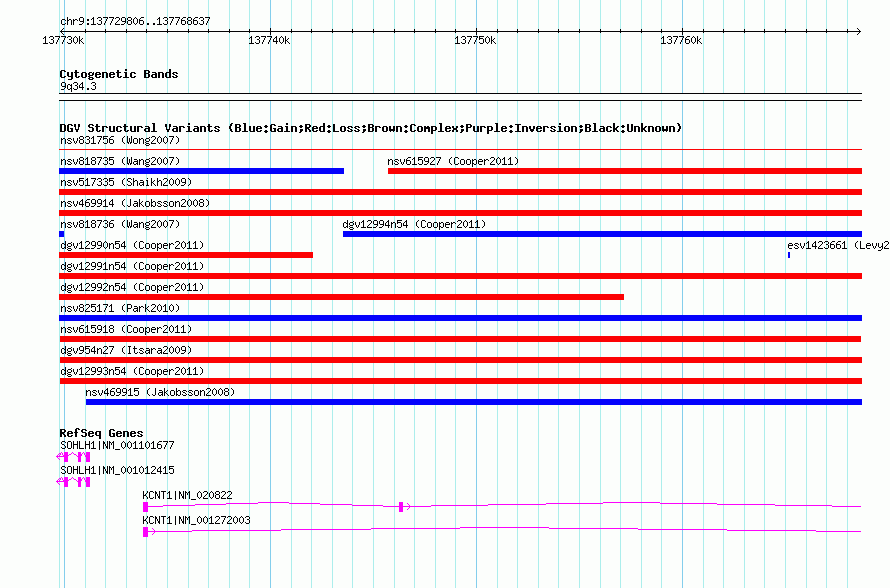Select the nsv469914 (Jakobsson2008) red bar

[460, 213]
